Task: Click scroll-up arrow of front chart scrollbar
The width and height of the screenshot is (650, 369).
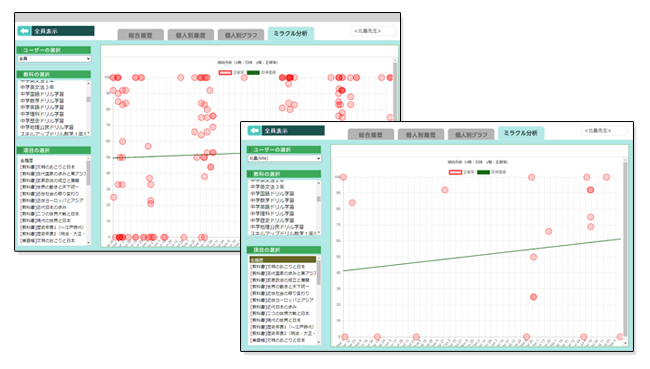Action: point(625,160)
